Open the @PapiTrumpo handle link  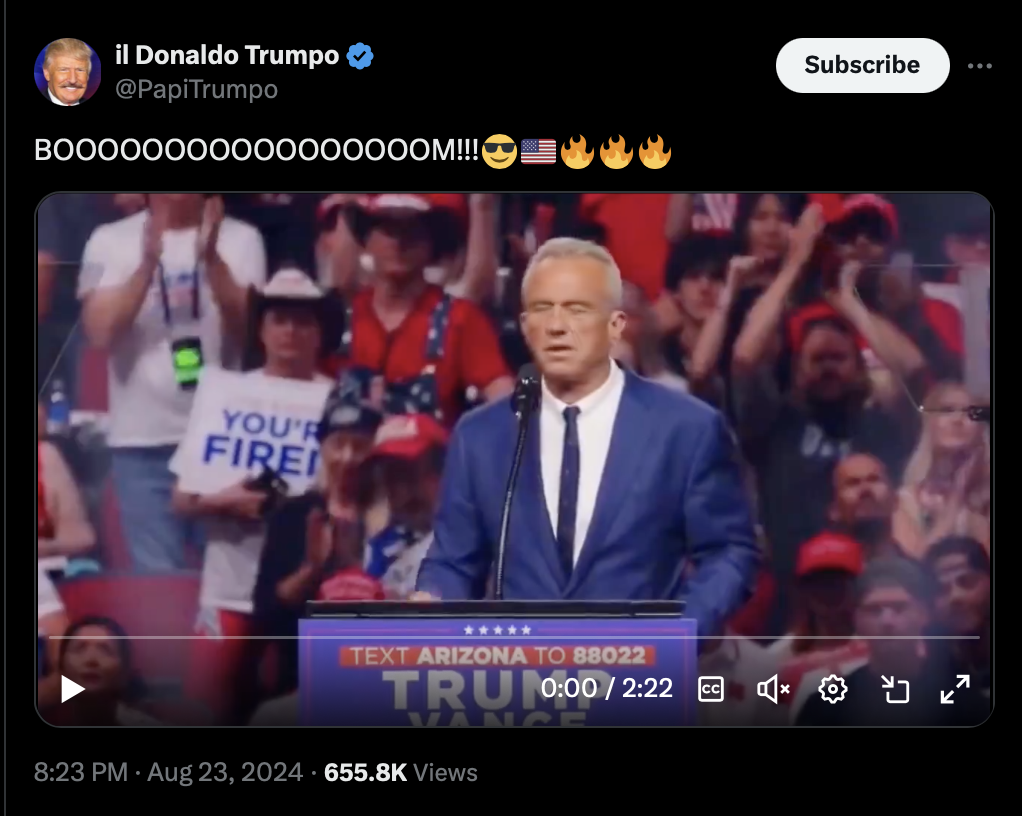coord(196,89)
